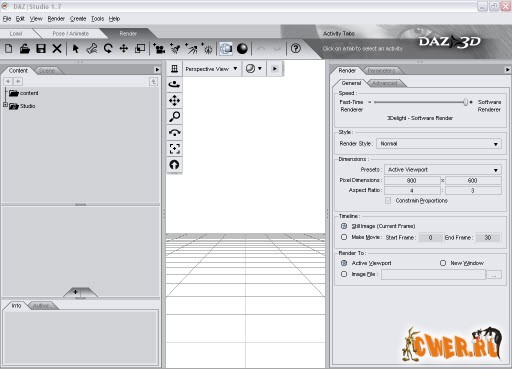512x369 pixels.
Task: Select the Make Movie radio button
Action: click(x=344, y=237)
